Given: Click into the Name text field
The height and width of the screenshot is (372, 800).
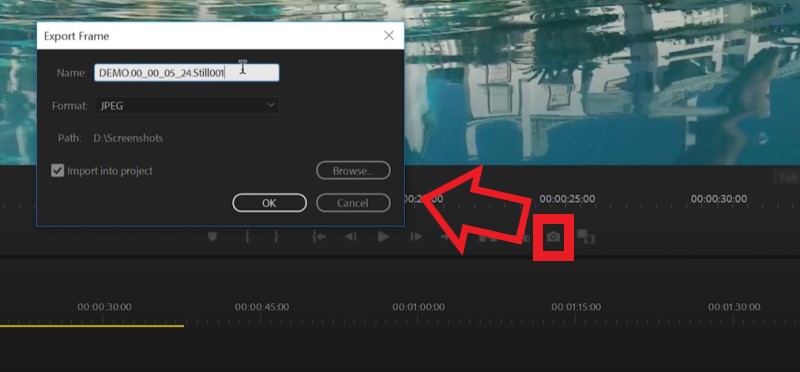Looking at the screenshot, I should tap(186, 72).
